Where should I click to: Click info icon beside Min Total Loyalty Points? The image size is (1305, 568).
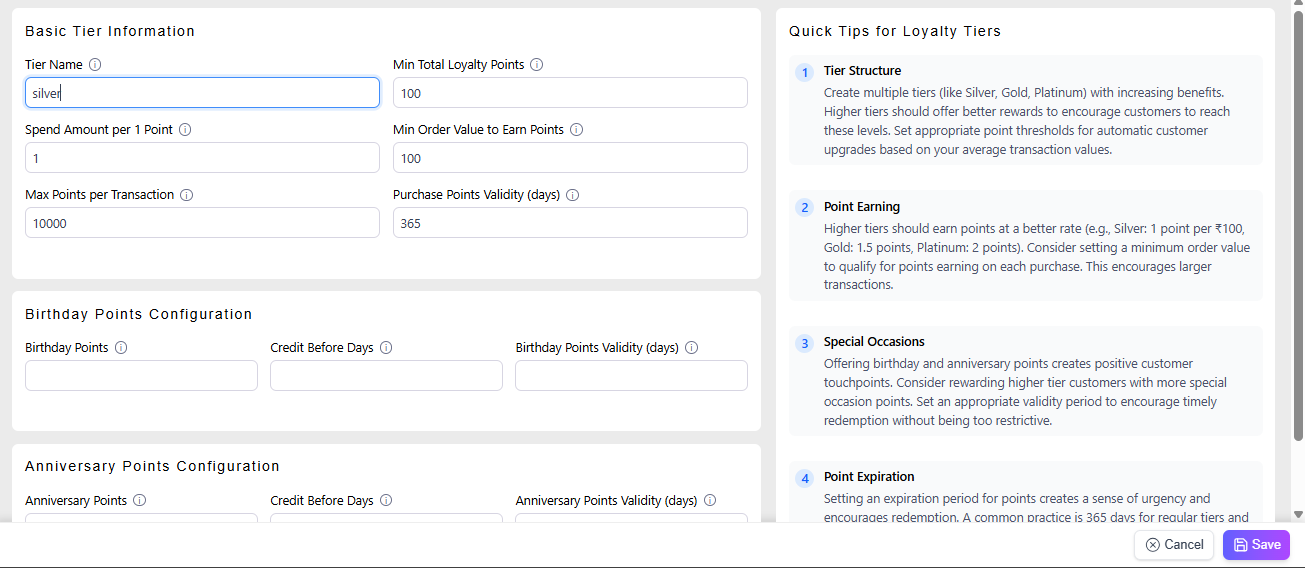point(536,65)
